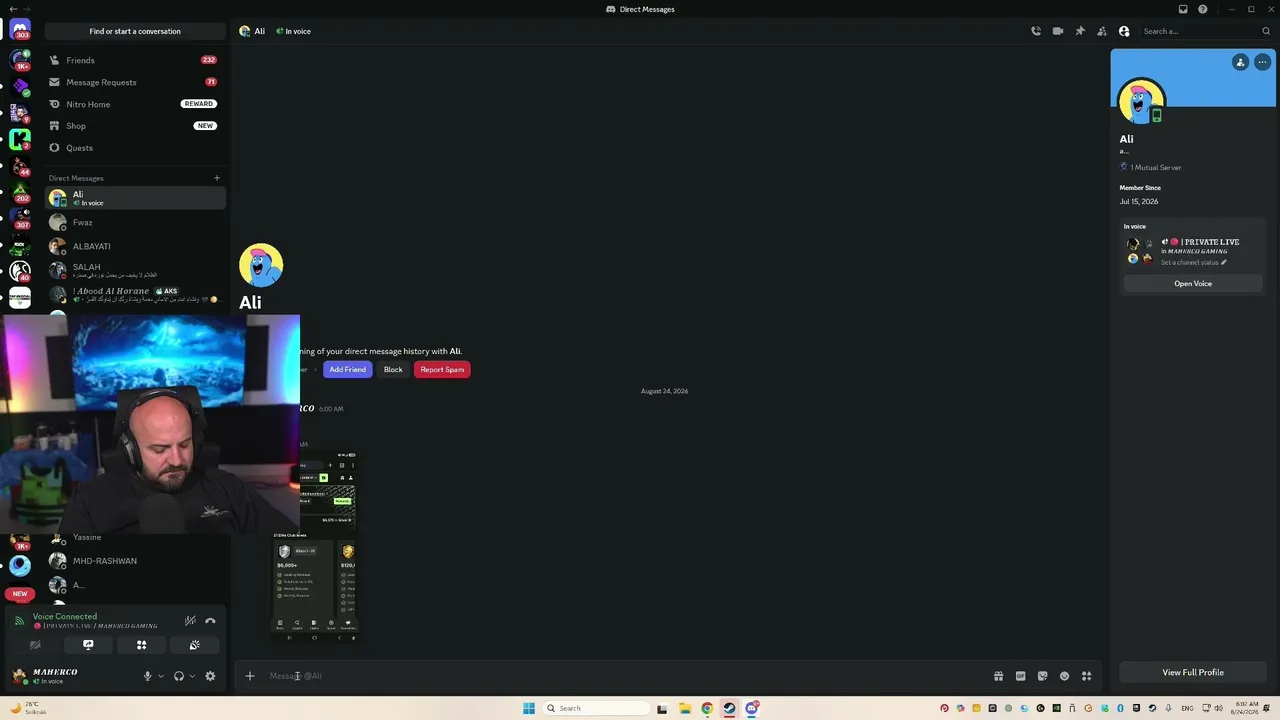Create a new DM with plus icon
Image resolution: width=1280 pixels, height=720 pixels.
[217, 178]
